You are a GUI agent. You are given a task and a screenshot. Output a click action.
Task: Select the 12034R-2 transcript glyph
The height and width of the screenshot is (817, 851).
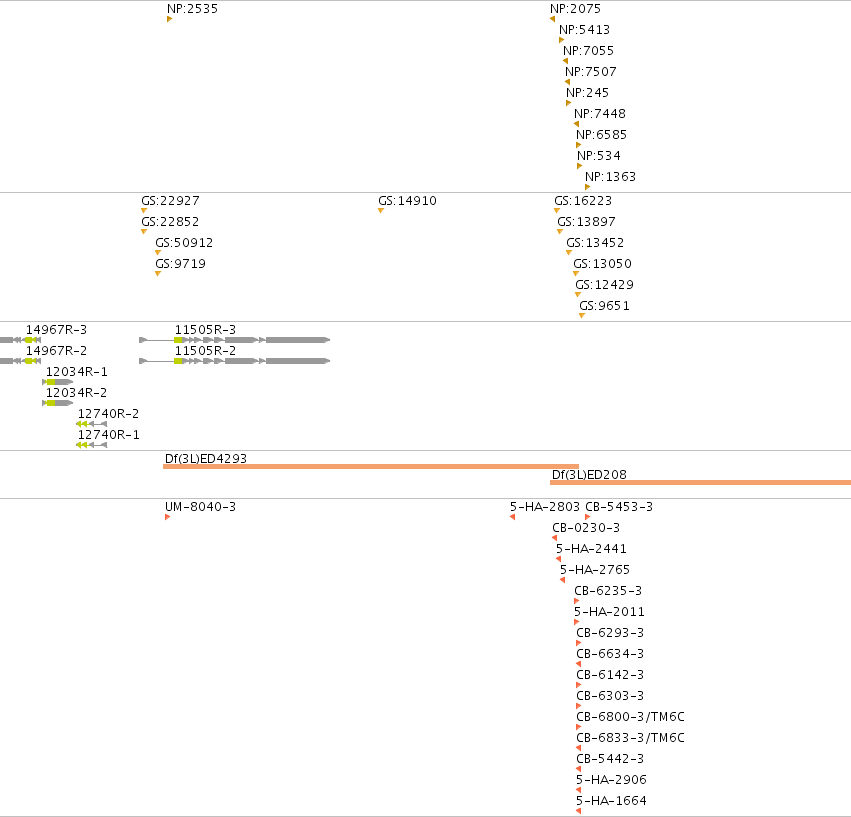click(x=58, y=403)
